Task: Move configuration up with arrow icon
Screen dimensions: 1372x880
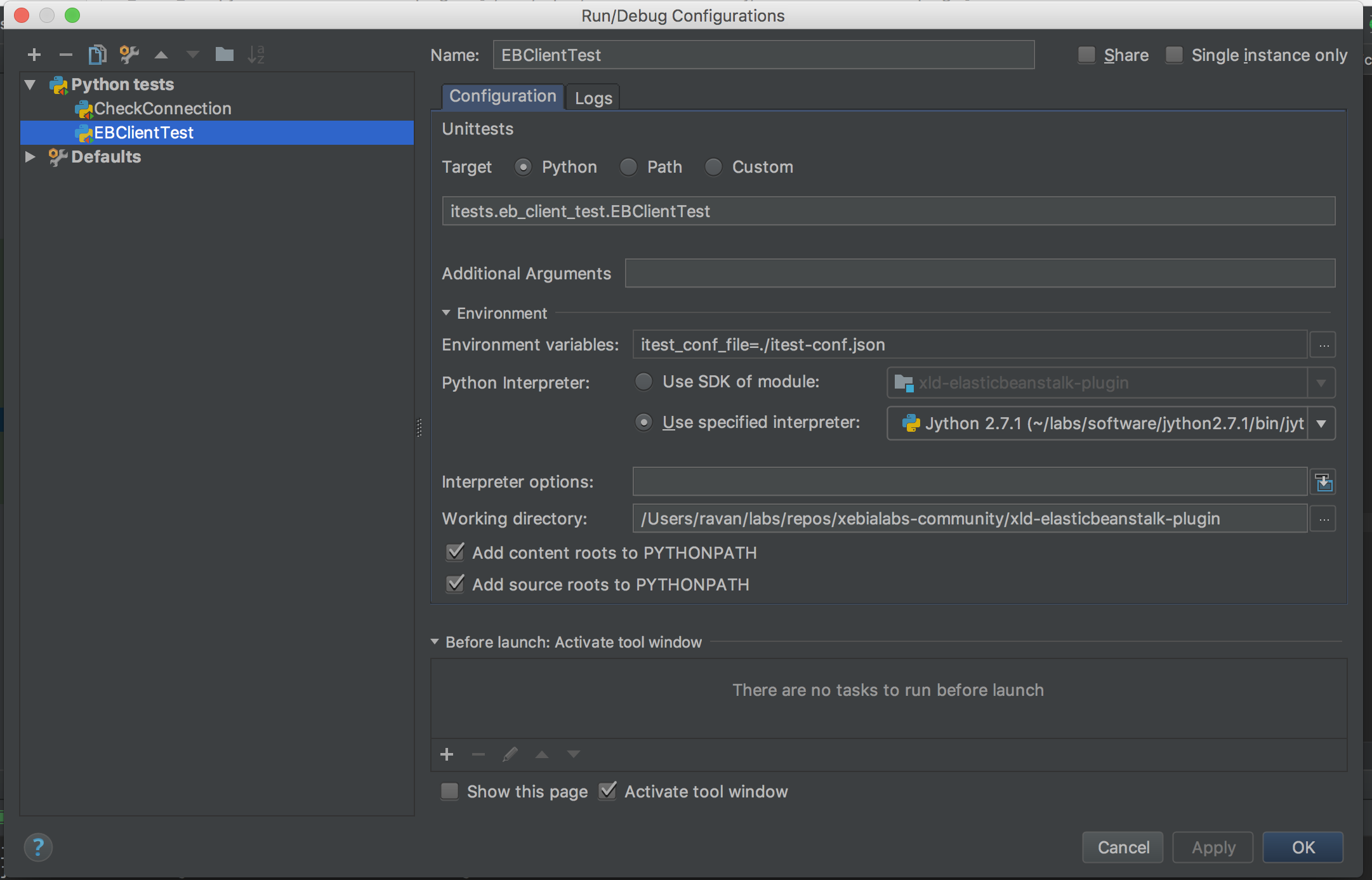Action: [x=161, y=55]
